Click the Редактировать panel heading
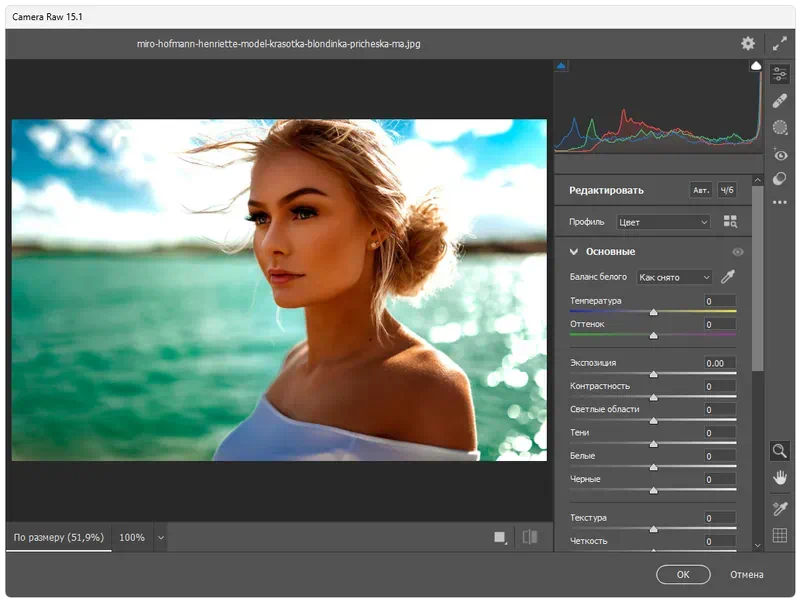Screen dimensions: 800x602 (x=606, y=190)
